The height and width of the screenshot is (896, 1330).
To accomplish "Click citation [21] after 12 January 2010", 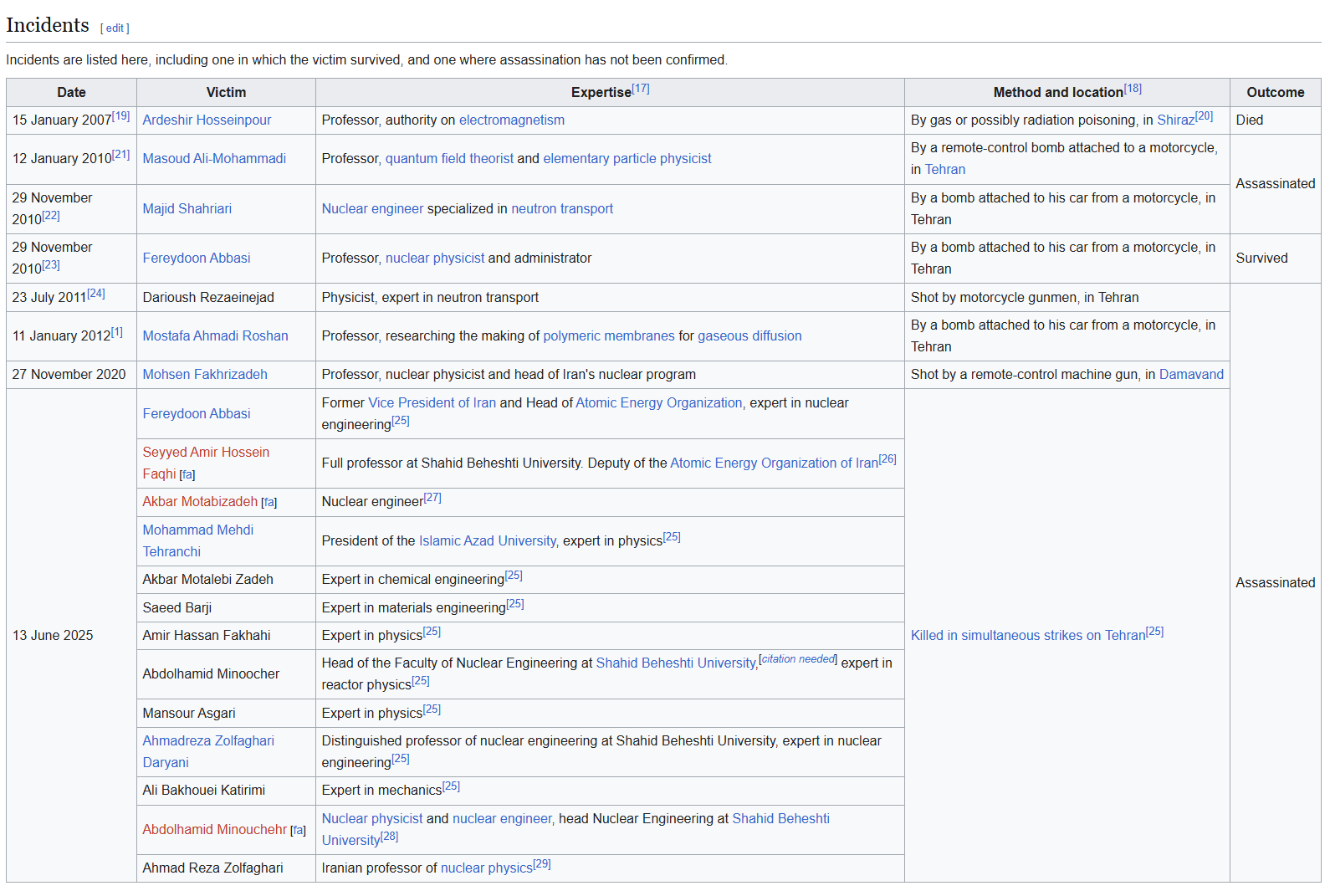I will [121, 155].
